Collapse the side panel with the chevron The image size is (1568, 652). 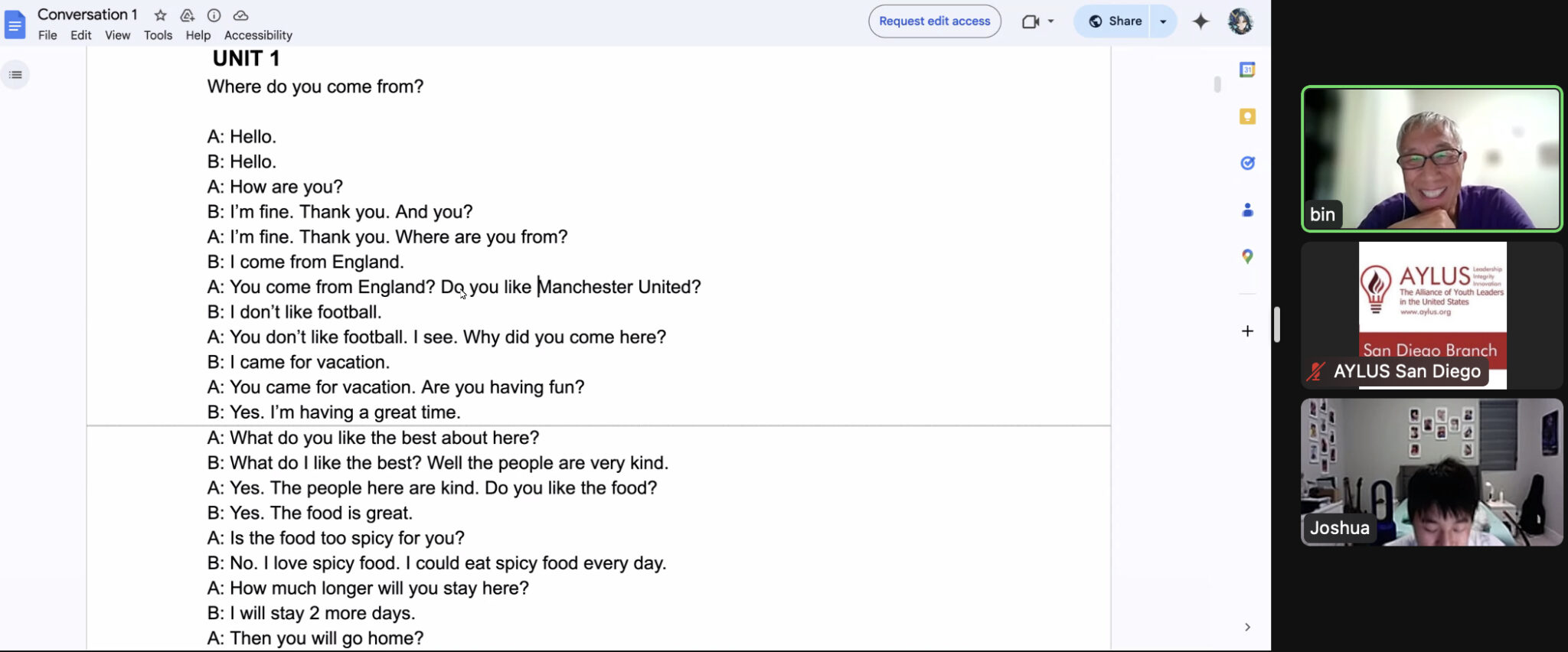pos(1247,627)
